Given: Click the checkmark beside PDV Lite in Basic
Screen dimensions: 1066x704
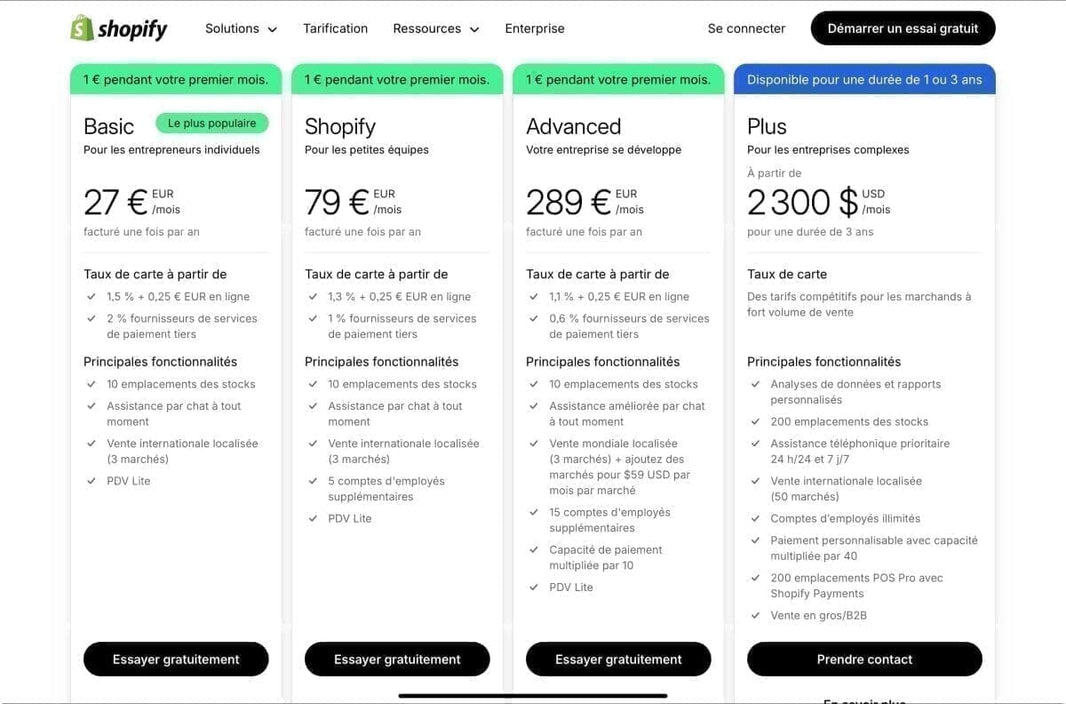Looking at the screenshot, I should click(93, 481).
